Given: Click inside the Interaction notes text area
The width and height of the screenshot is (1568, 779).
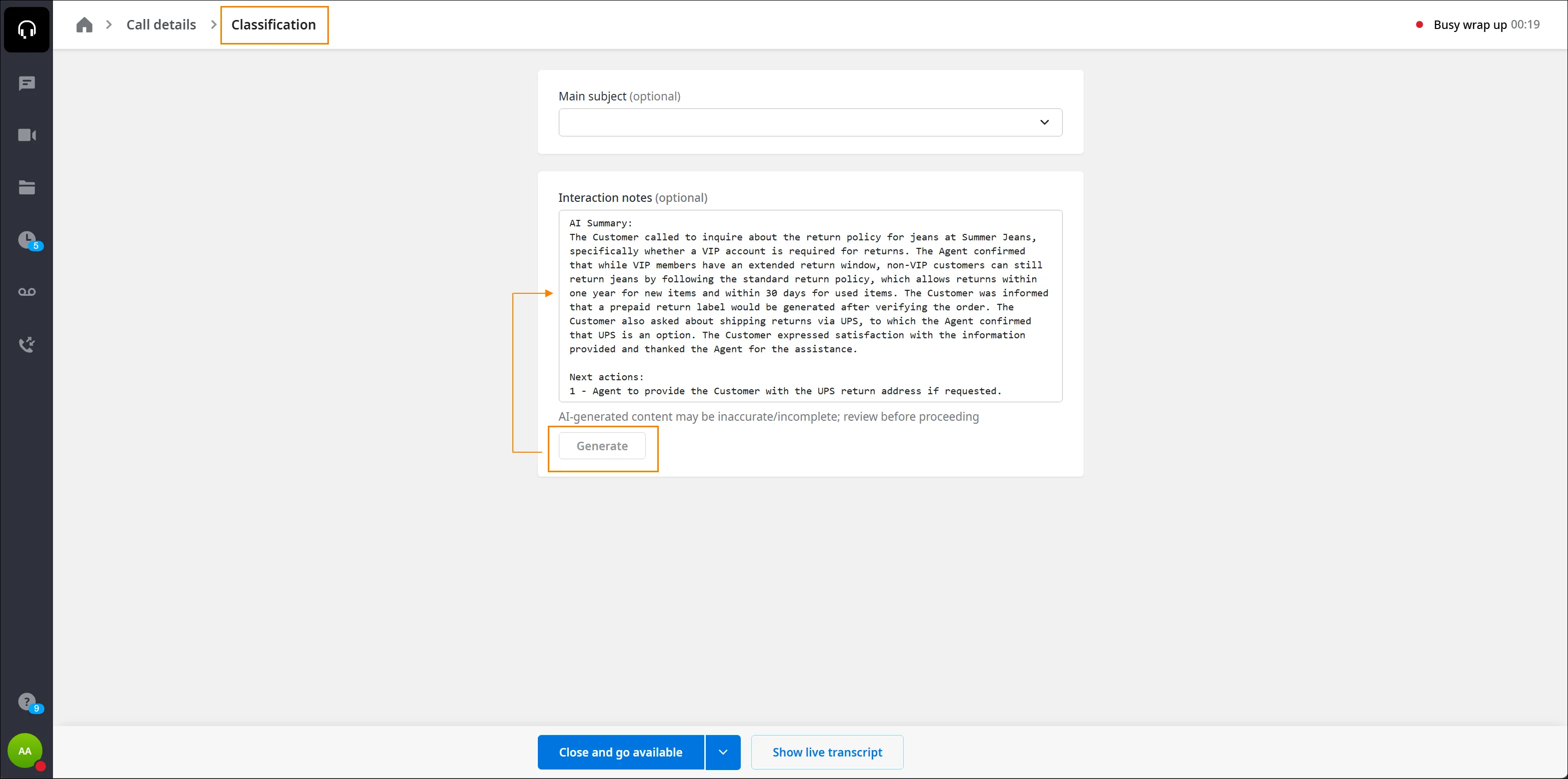Looking at the screenshot, I should tap(810, 306).
